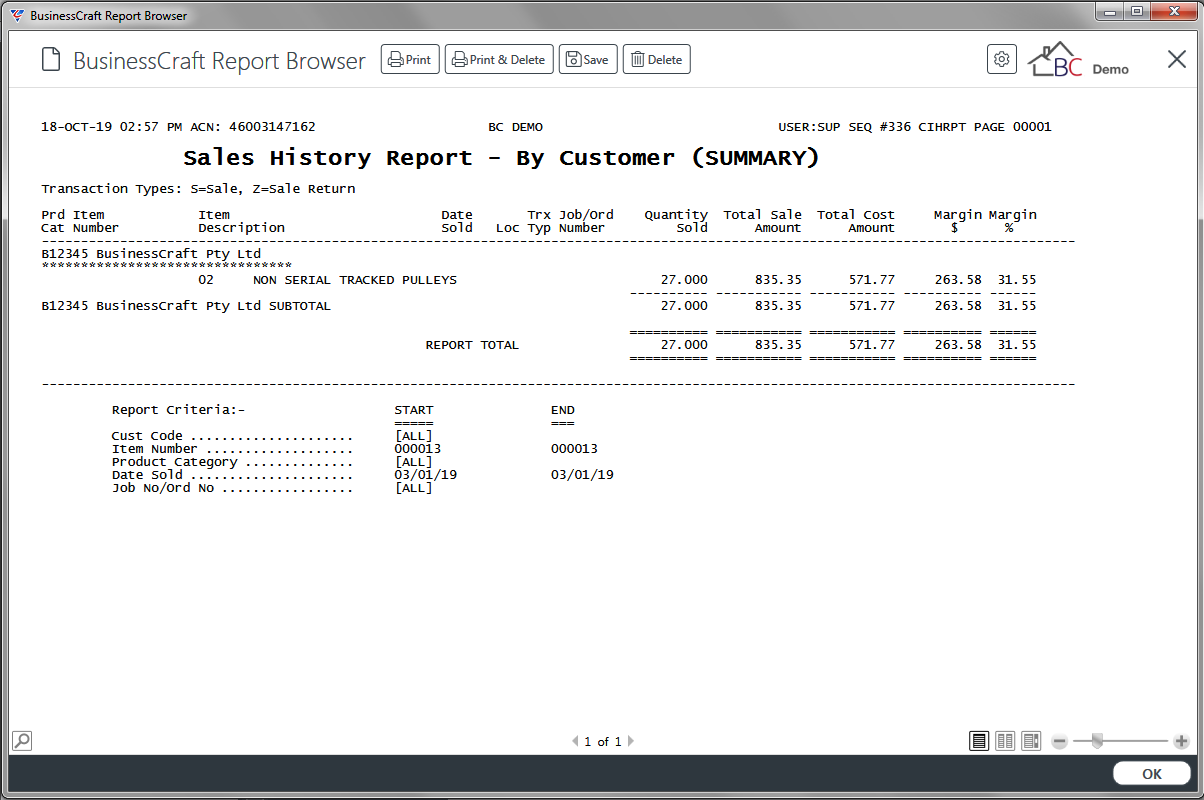
Task: Click the 'Prd Cat' column header
Action: point(54,221)
